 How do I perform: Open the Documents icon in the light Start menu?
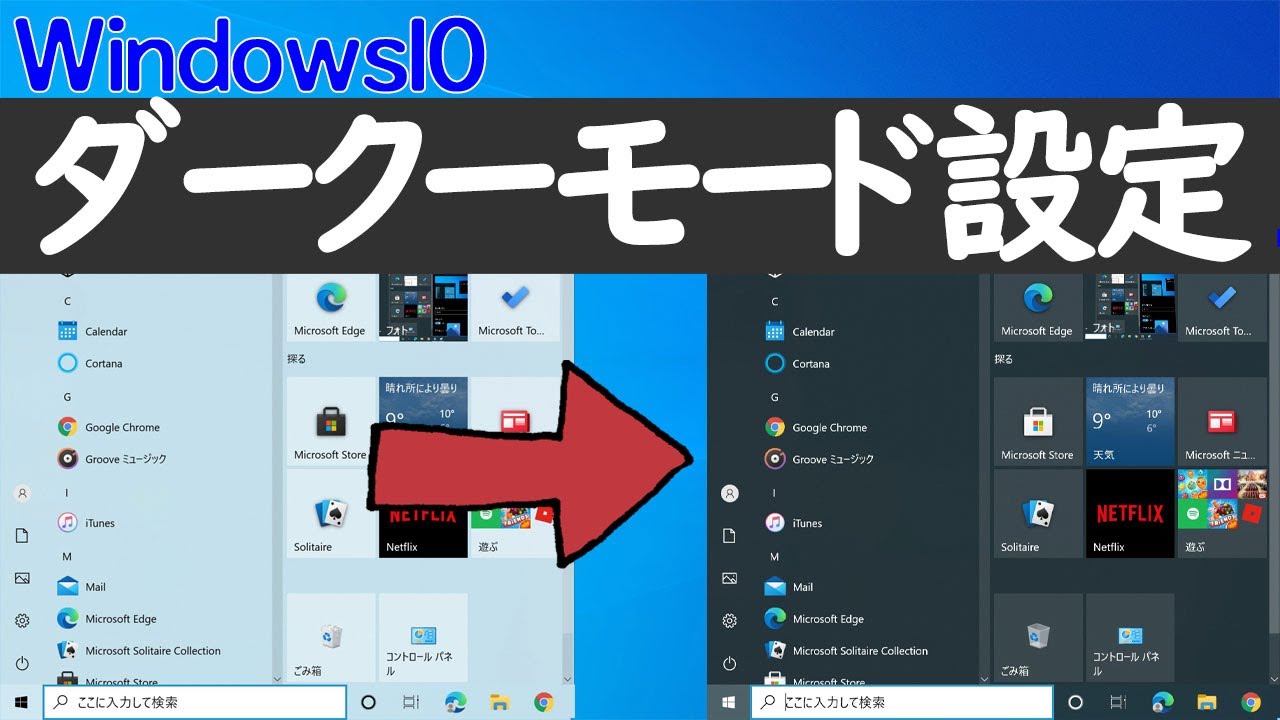coord(22,536)
